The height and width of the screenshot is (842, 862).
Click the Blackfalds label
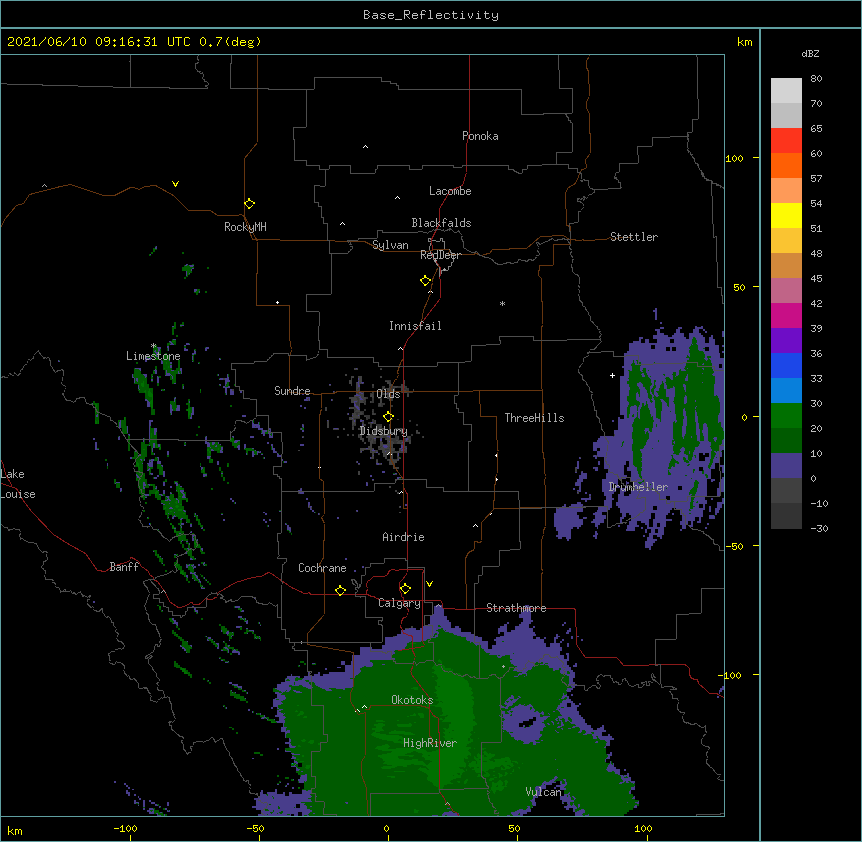(x=441, y=223)
